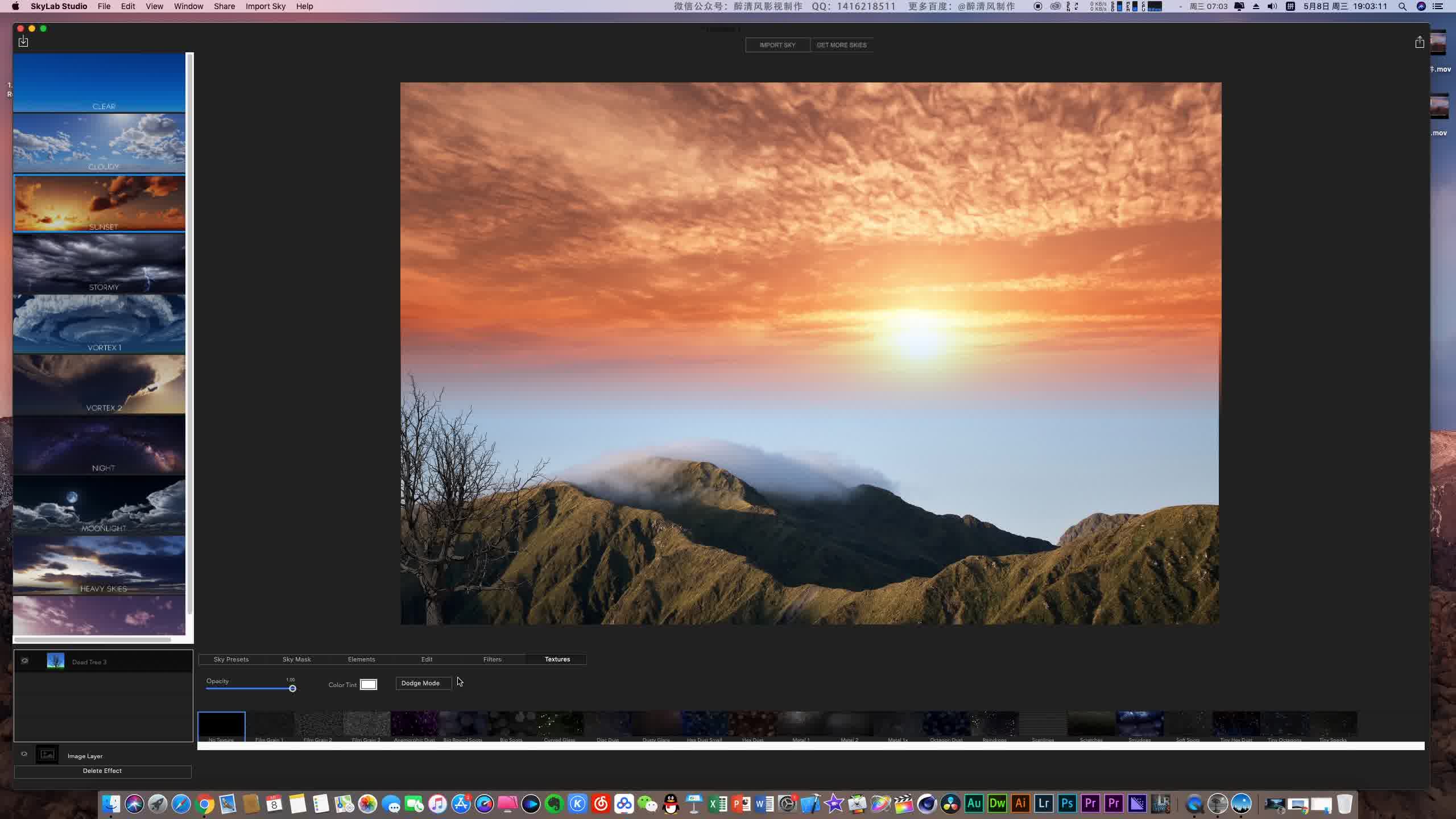Select the CLOUDY sky preset
Viewport: 1456px width, 819px height.
point(99,143)
